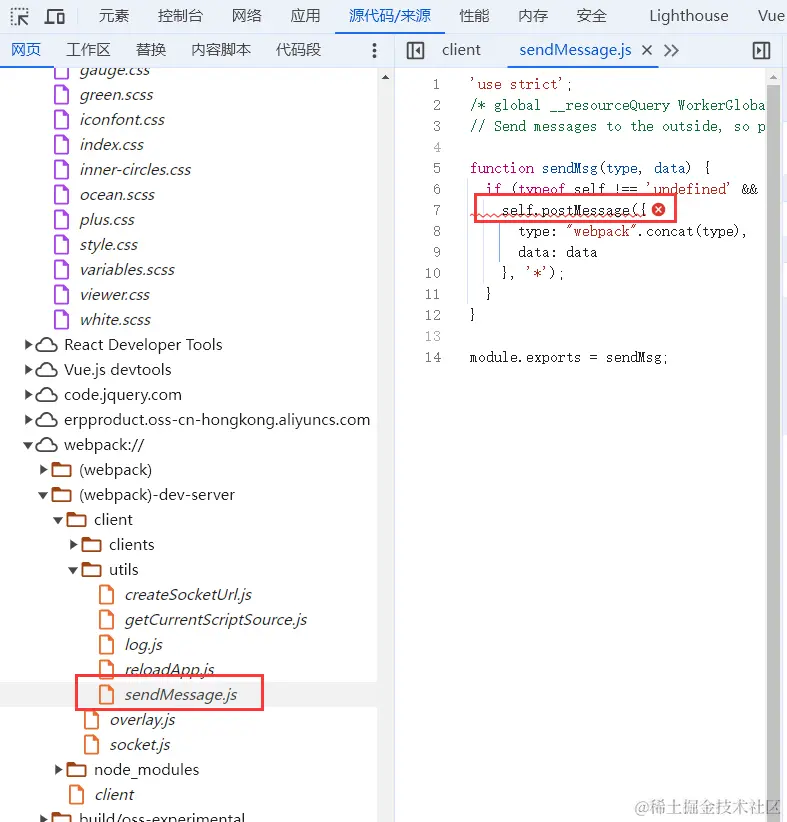Image resolution: width=787 pixels, height=822 pixels.
Task: Open the 性能 panel tab
Action: coord(474,16)
